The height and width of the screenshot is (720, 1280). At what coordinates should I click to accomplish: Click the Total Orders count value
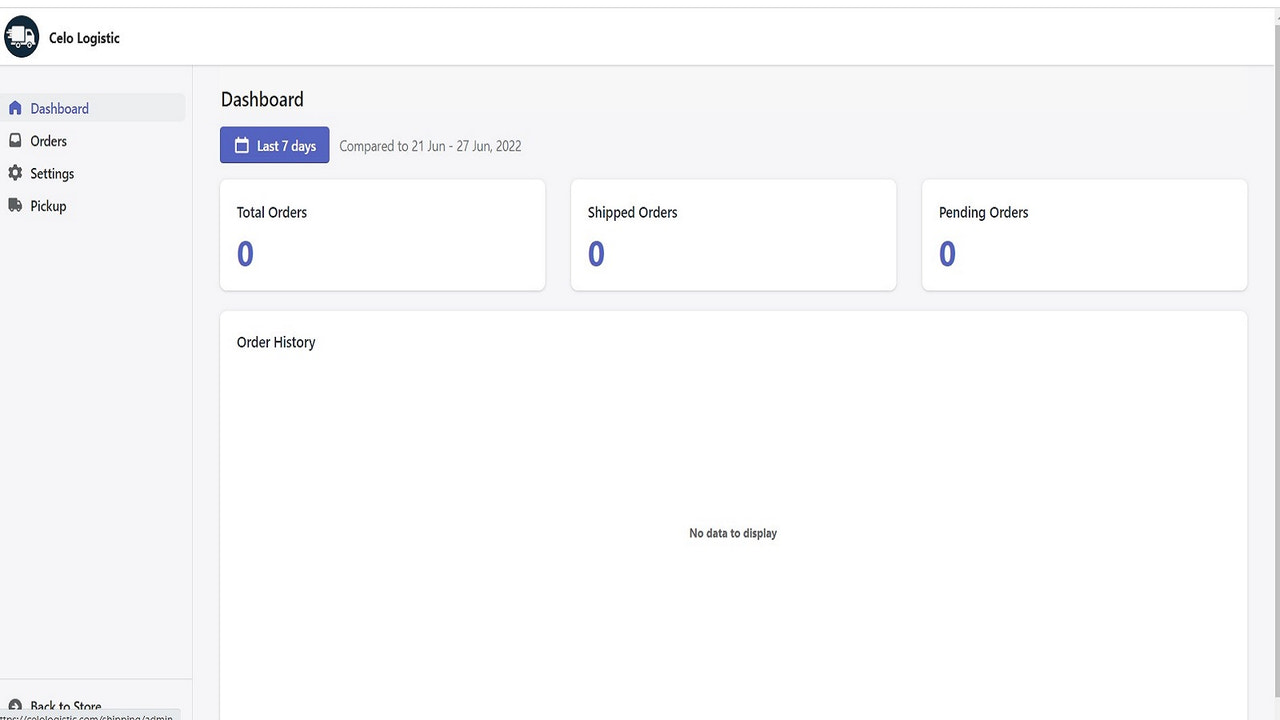245,254
